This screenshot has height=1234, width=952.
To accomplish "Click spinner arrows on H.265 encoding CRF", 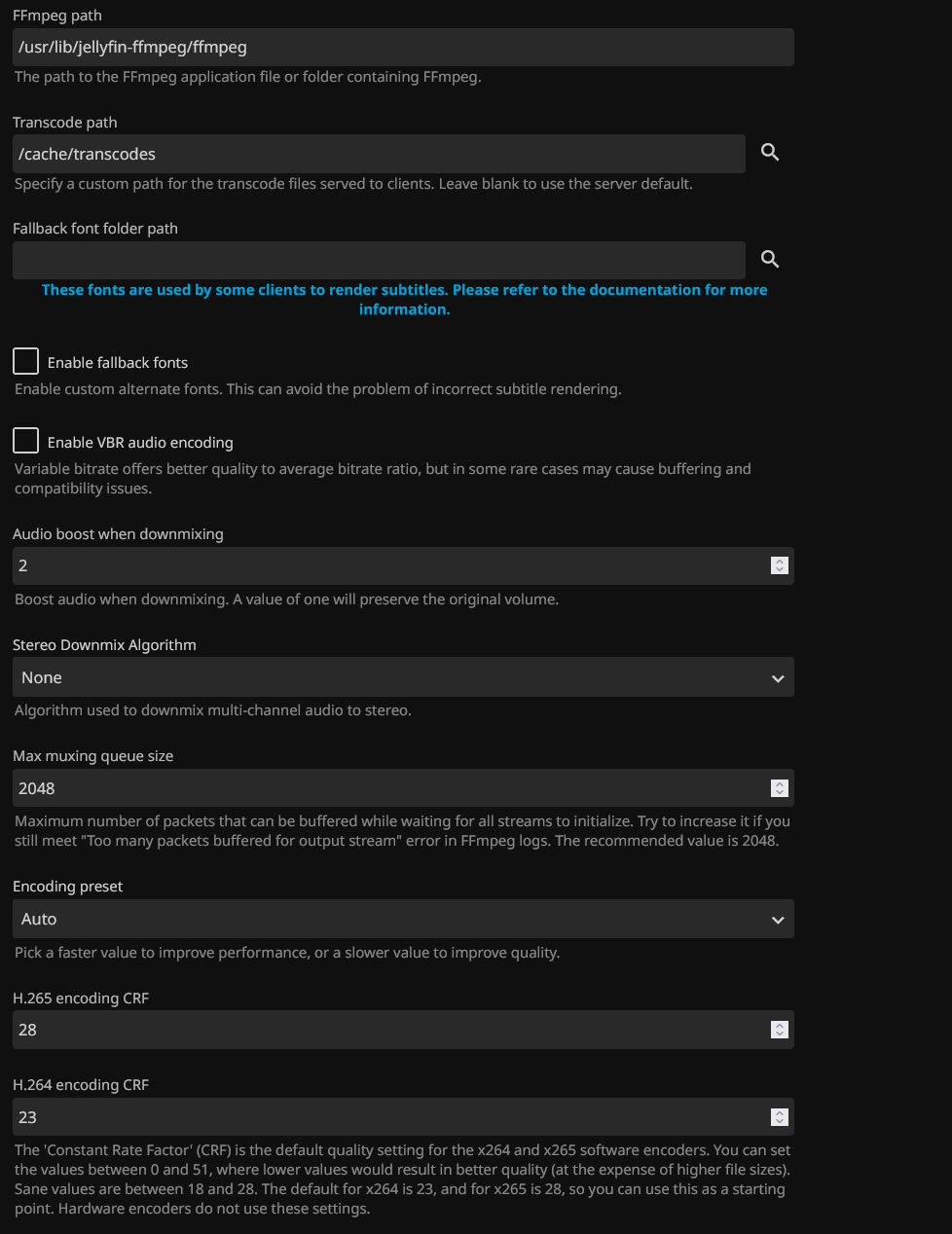I will [779, 1030].
